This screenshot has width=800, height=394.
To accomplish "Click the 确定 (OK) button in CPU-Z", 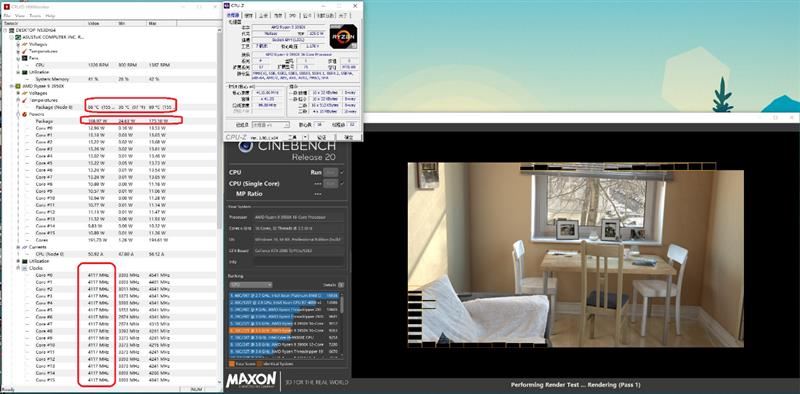I will click(348, 137).
